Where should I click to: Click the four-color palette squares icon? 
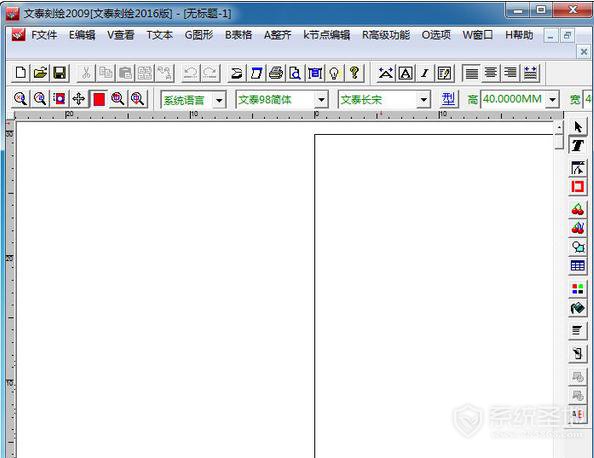pyautogui.click(x=577, y=289)
